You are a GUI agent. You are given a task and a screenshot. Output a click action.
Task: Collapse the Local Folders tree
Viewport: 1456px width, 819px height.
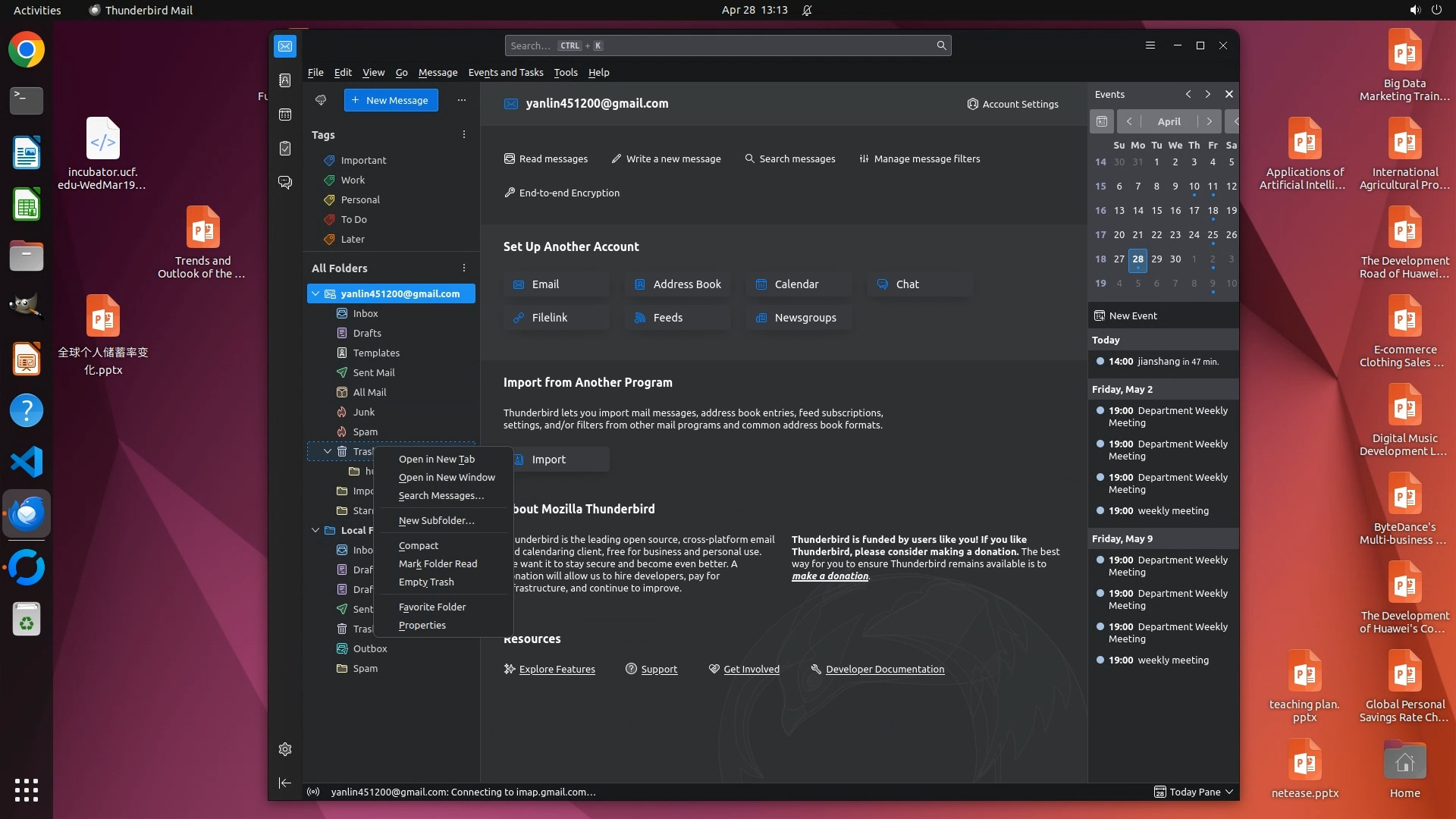click(x=315, y=530)
